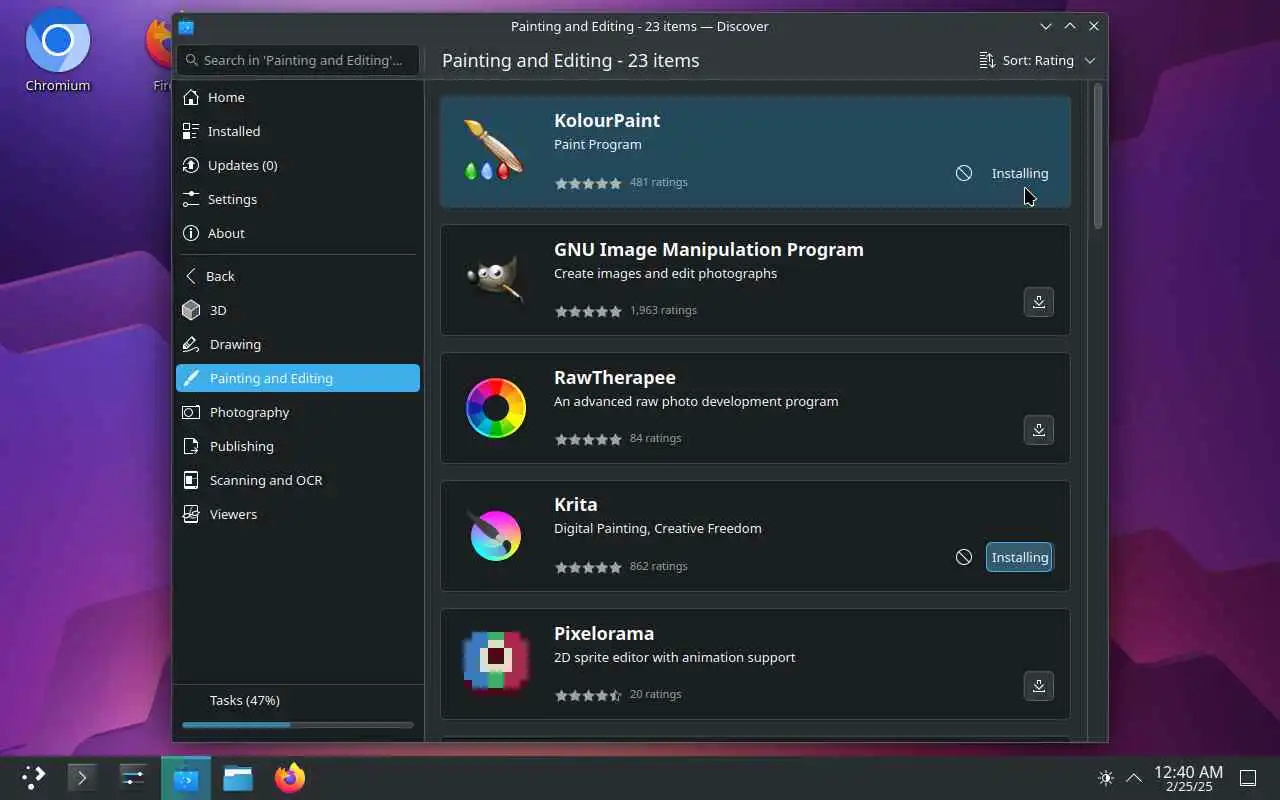Click the app list vertical scrollbar
The image size is (1280, 800).
(1097, 155)
